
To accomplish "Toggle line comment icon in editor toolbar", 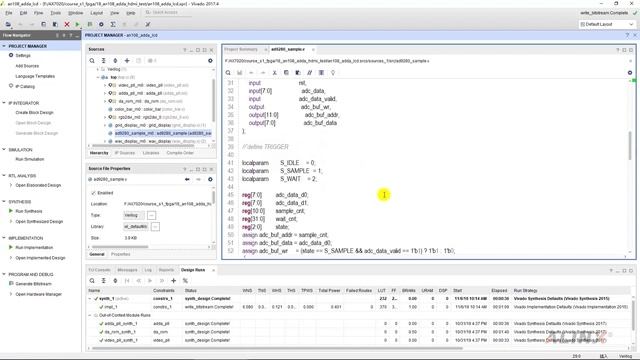I will (x=309, y=73).
